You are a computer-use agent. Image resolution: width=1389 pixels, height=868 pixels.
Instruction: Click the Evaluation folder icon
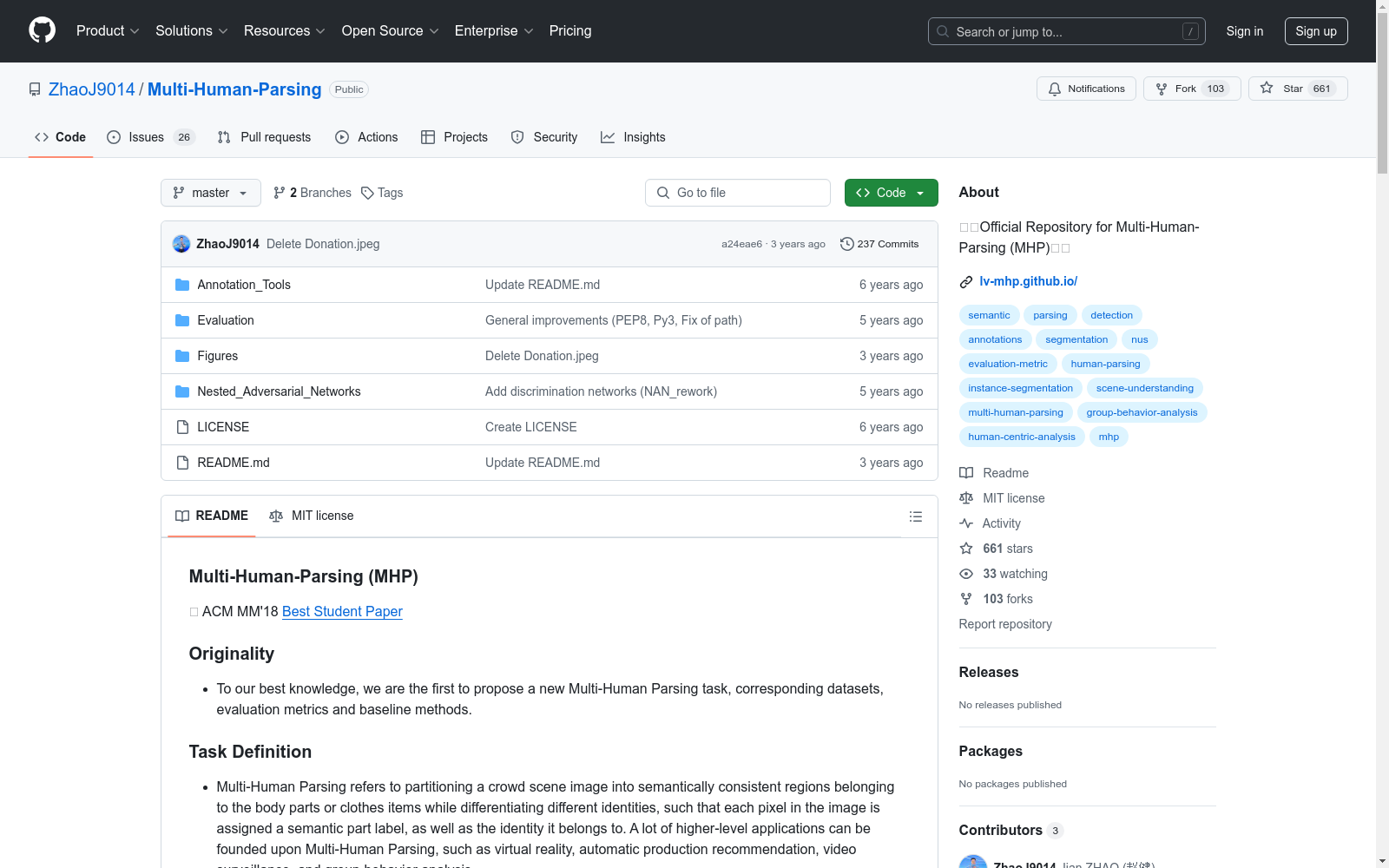[182, 320]
